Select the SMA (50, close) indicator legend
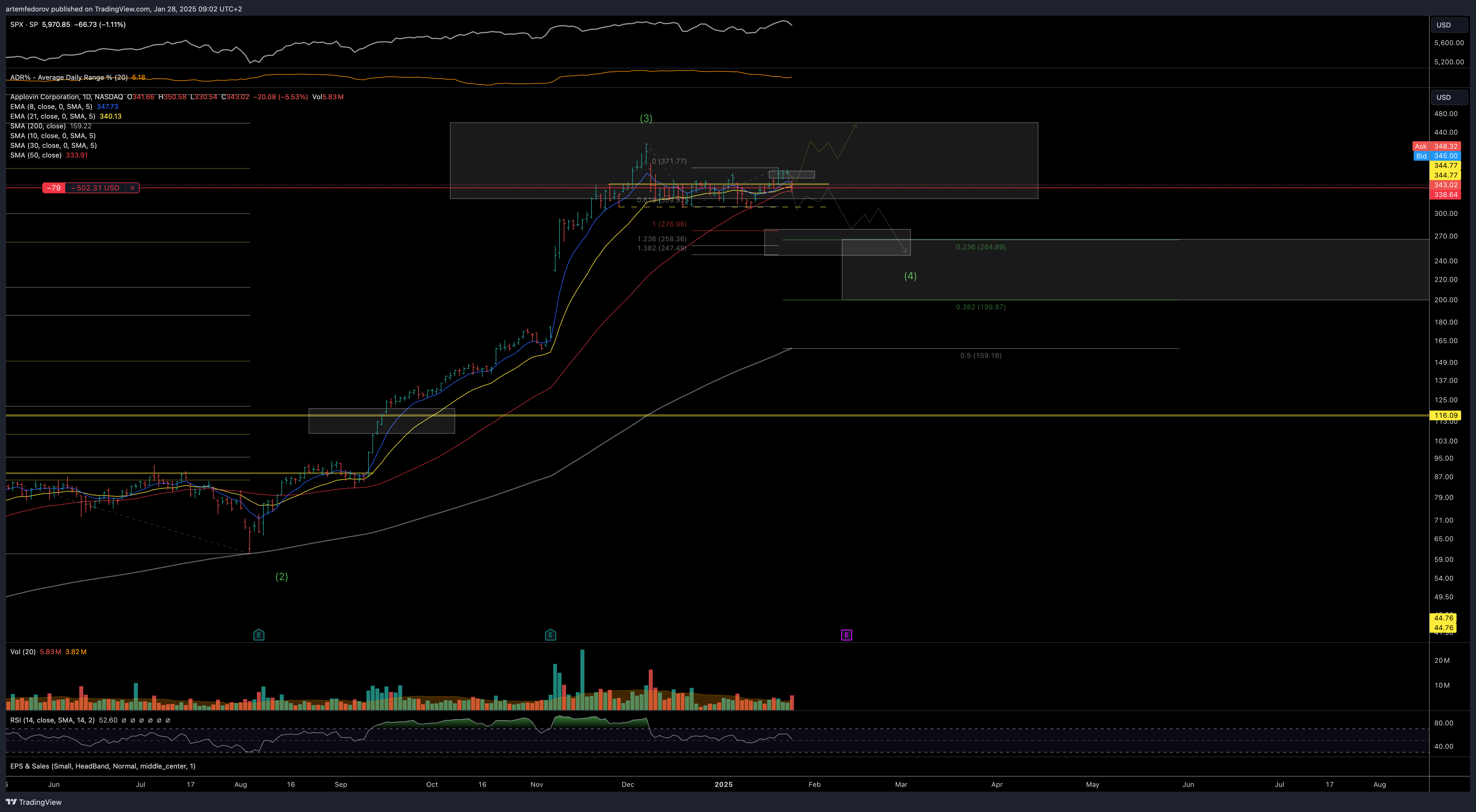Viewport: 1476px width, 812px height. pos(35,155)
